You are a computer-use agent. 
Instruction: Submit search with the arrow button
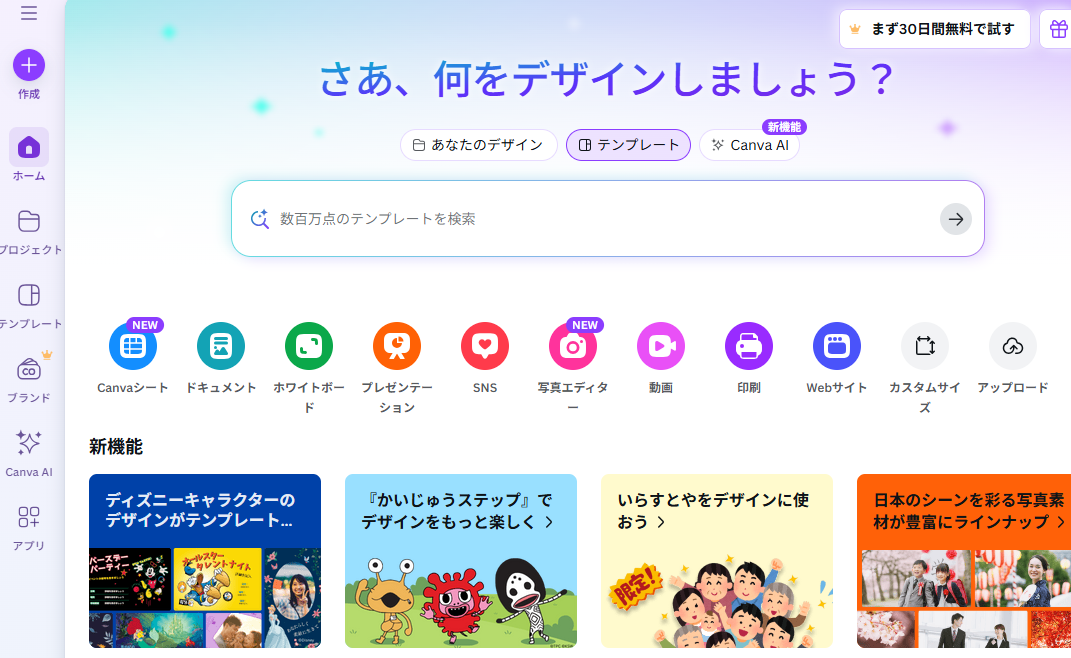[956, 219]
